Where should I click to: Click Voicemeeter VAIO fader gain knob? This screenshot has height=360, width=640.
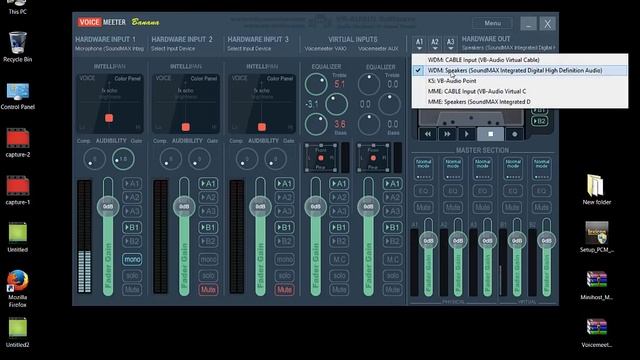[x=316, y=206]
